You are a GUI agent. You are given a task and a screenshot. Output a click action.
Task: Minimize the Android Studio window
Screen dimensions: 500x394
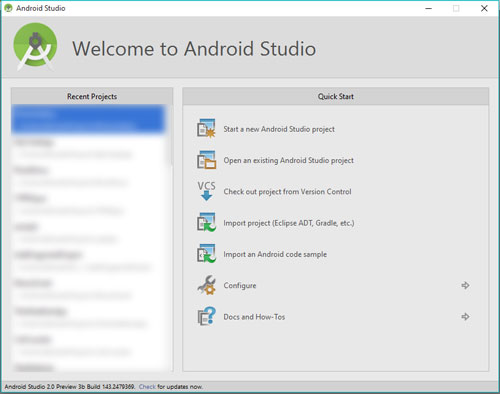(x=429, y=8)
